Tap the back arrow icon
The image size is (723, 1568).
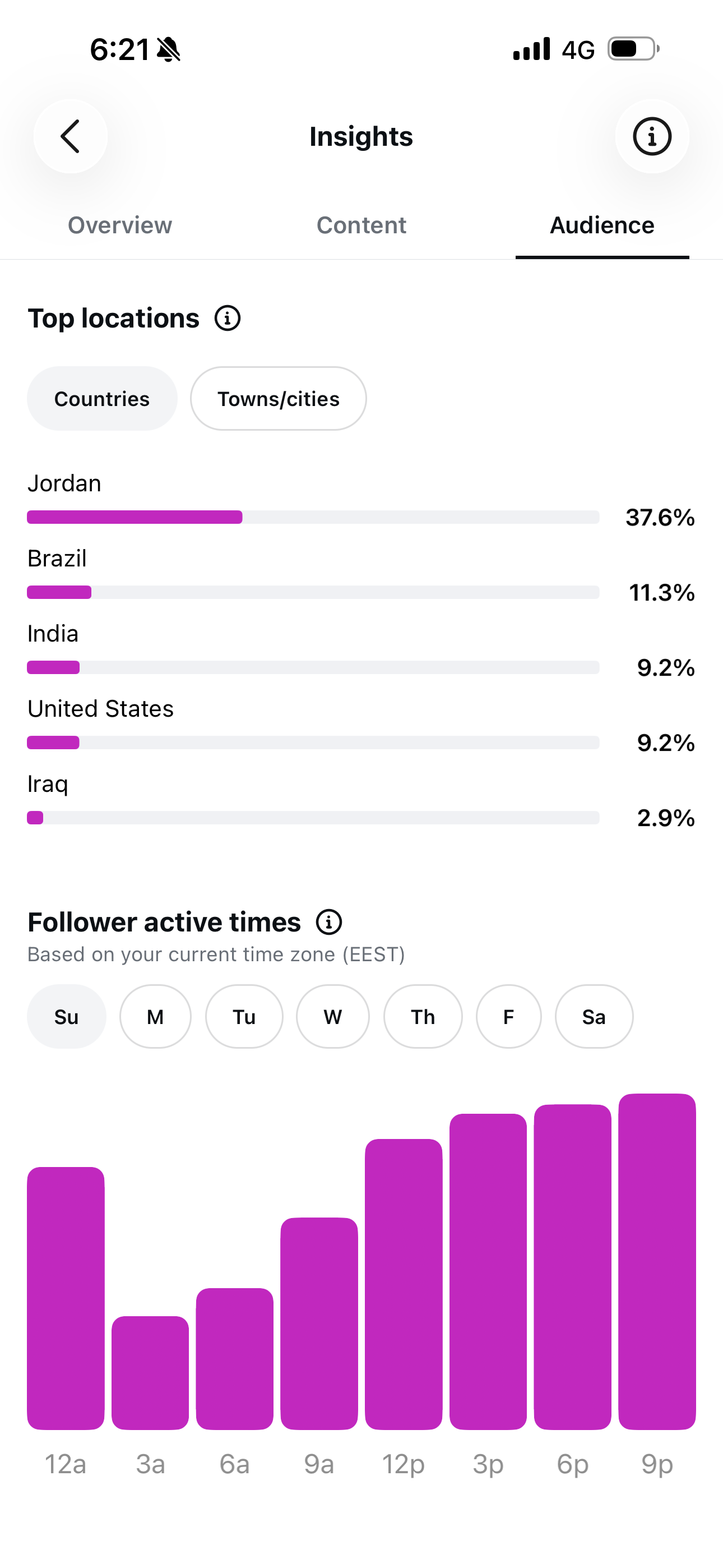(x=71, y=136)
